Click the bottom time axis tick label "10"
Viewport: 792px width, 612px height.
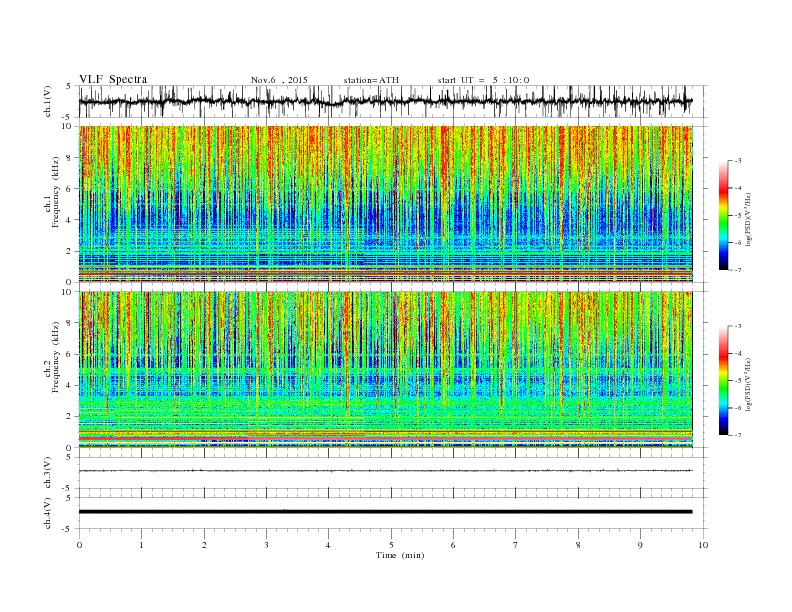point(703,545)
